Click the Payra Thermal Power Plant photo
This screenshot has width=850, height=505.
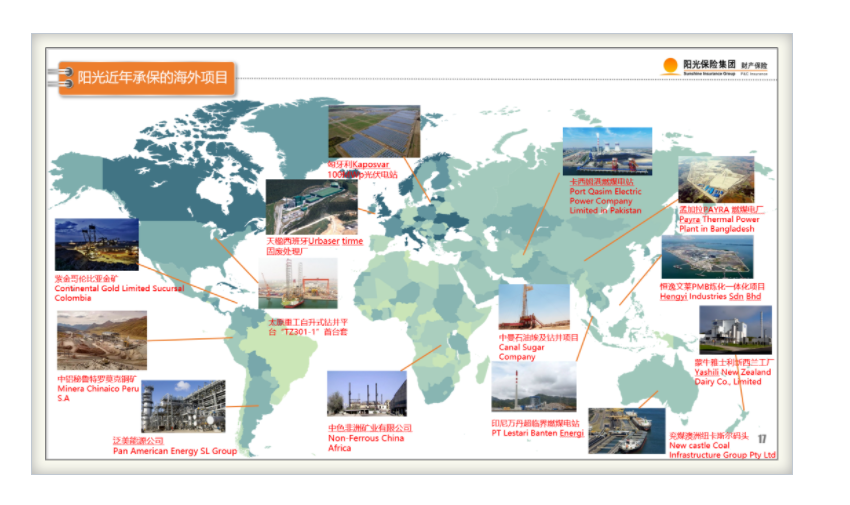pos(716,180)
